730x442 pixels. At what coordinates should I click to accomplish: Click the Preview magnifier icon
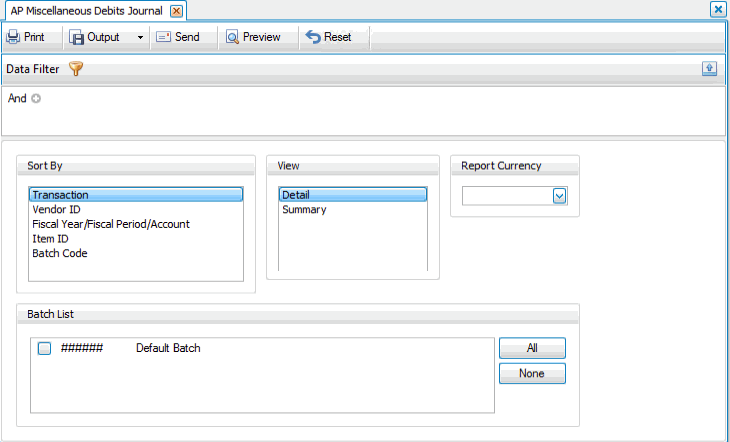(232, 37)
